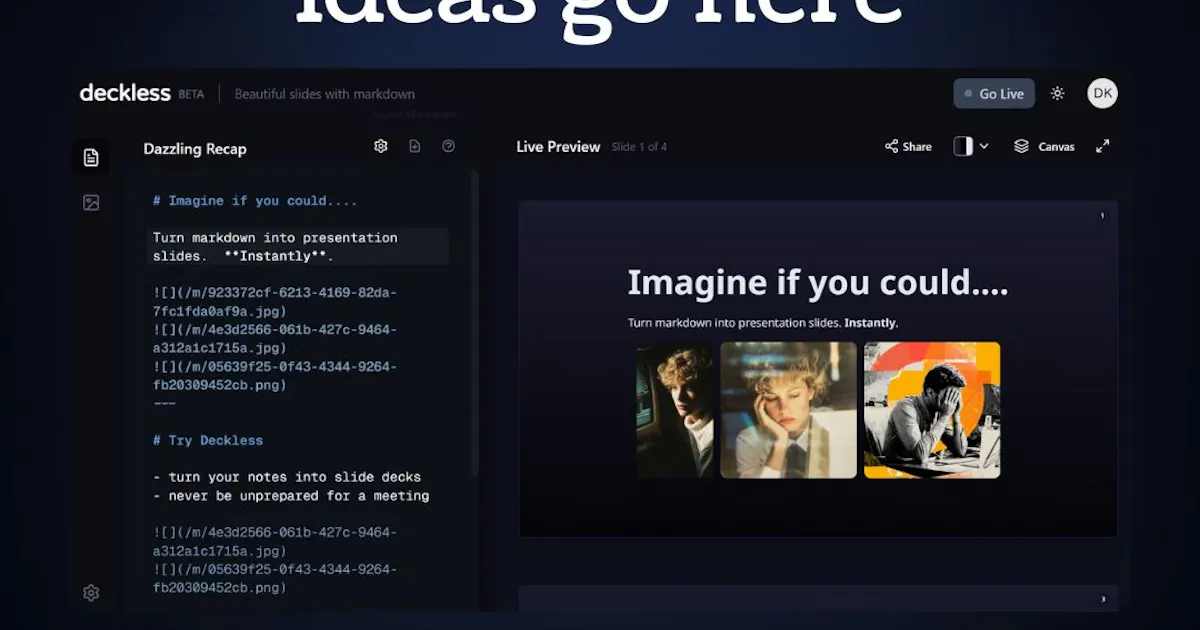Click the 'Turn markdown into presentation' editor line
Image resolution: width=1200 pixels, height=630 pixels.
pyautogui.click(x=275, y=238)
